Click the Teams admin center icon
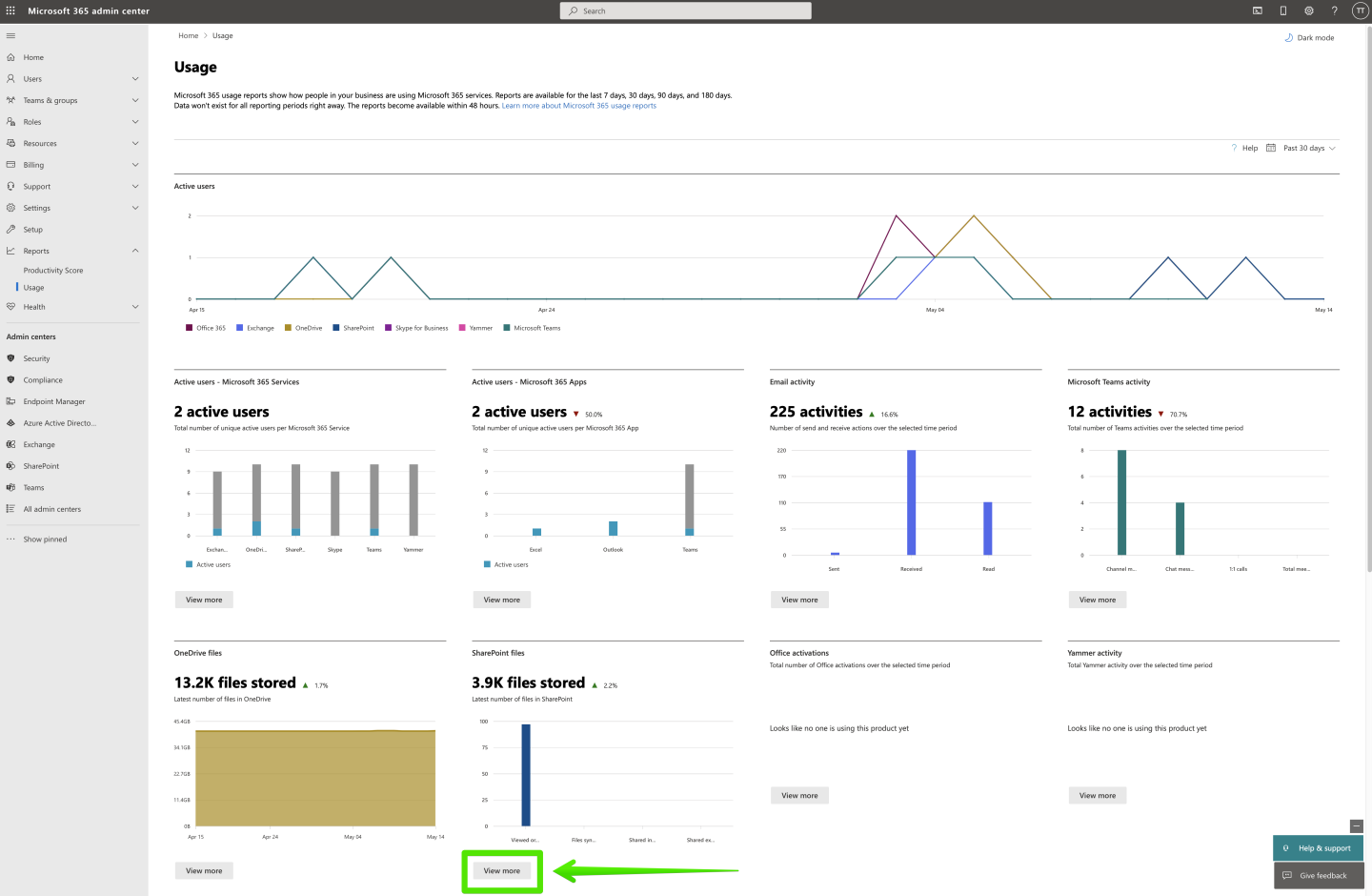1372x896 pixels. coord(10,487)
